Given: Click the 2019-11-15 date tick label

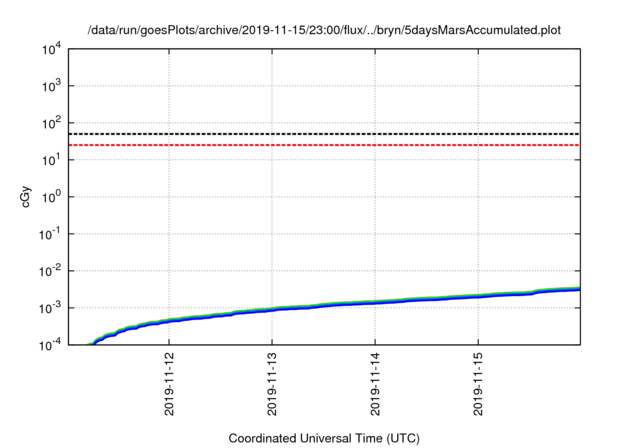Looking at the screenshot, I should pos(478,384).
